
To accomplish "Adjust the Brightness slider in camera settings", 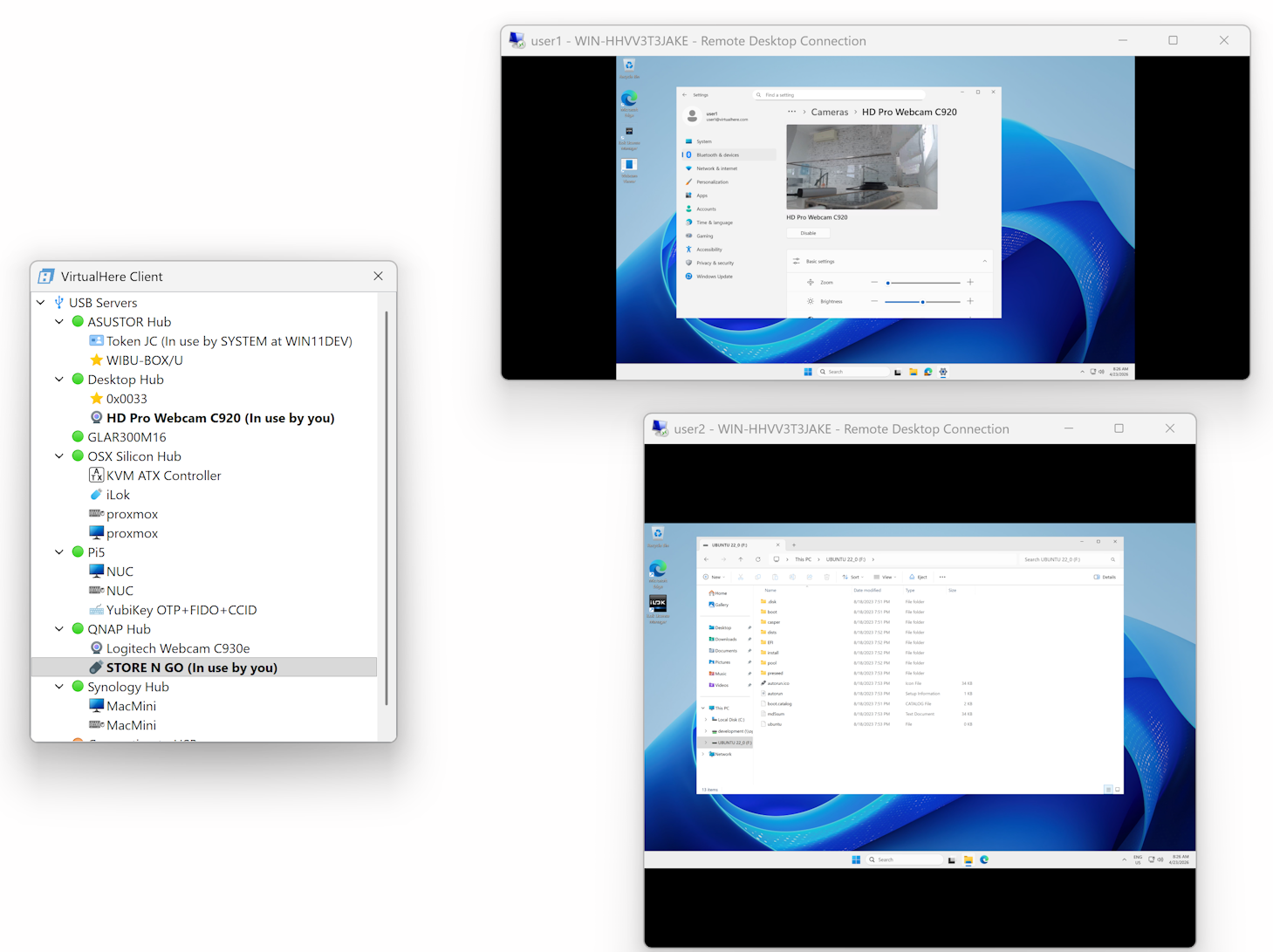I will pyautogui.click(x=922, y=302).
